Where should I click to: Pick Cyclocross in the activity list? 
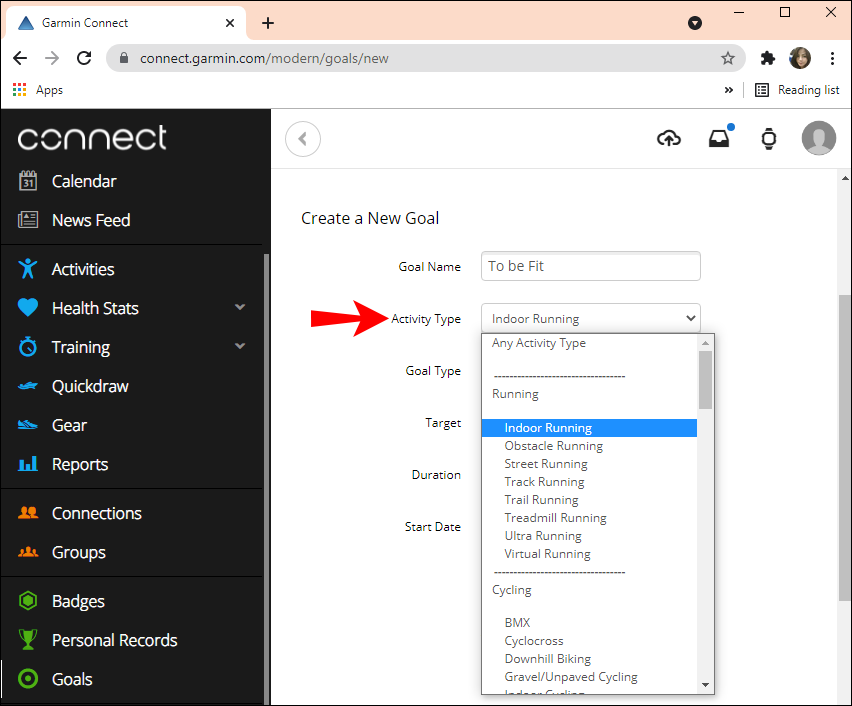[534, 641]
